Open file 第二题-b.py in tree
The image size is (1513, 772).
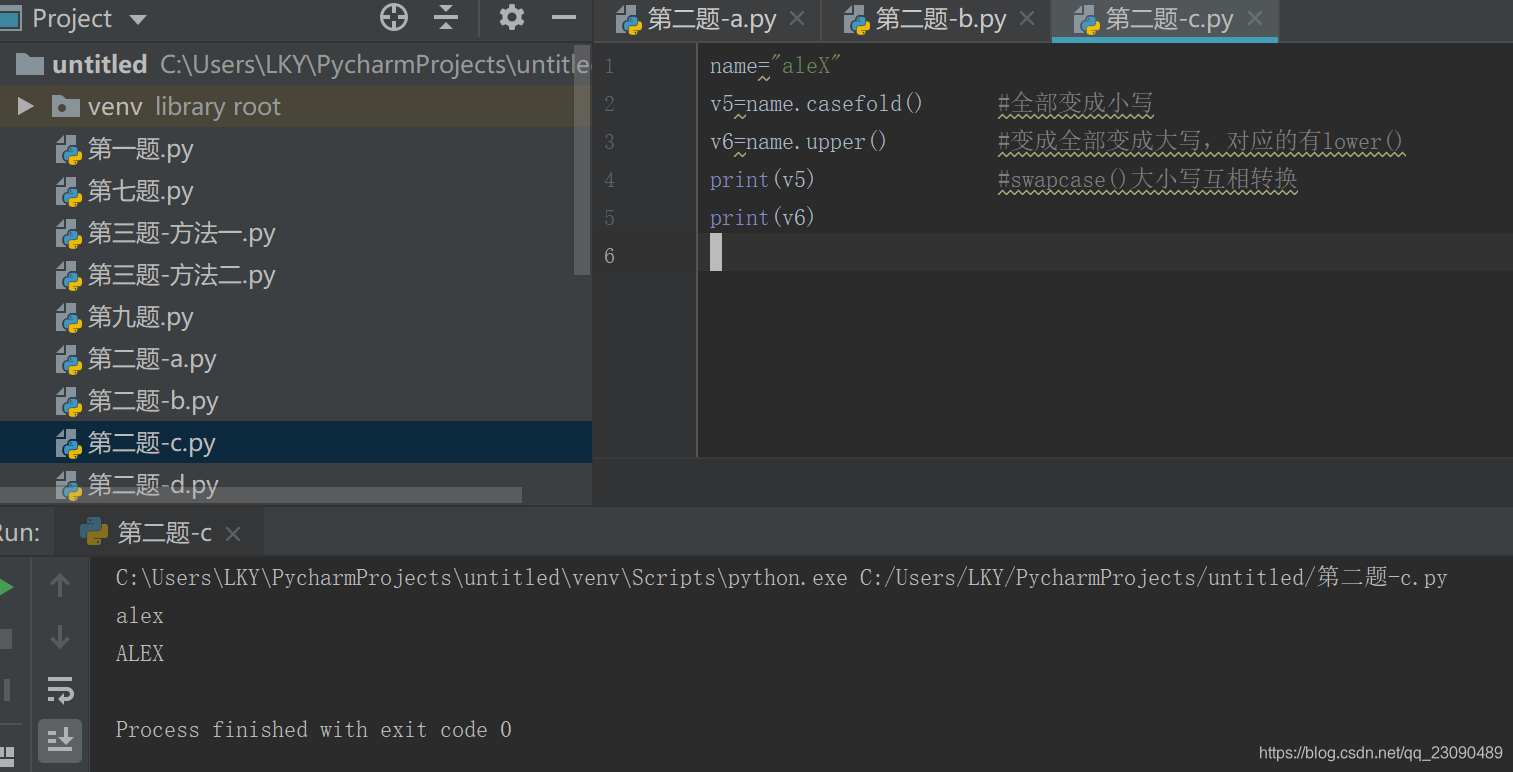pyautogui.click(x=153, y=401)
